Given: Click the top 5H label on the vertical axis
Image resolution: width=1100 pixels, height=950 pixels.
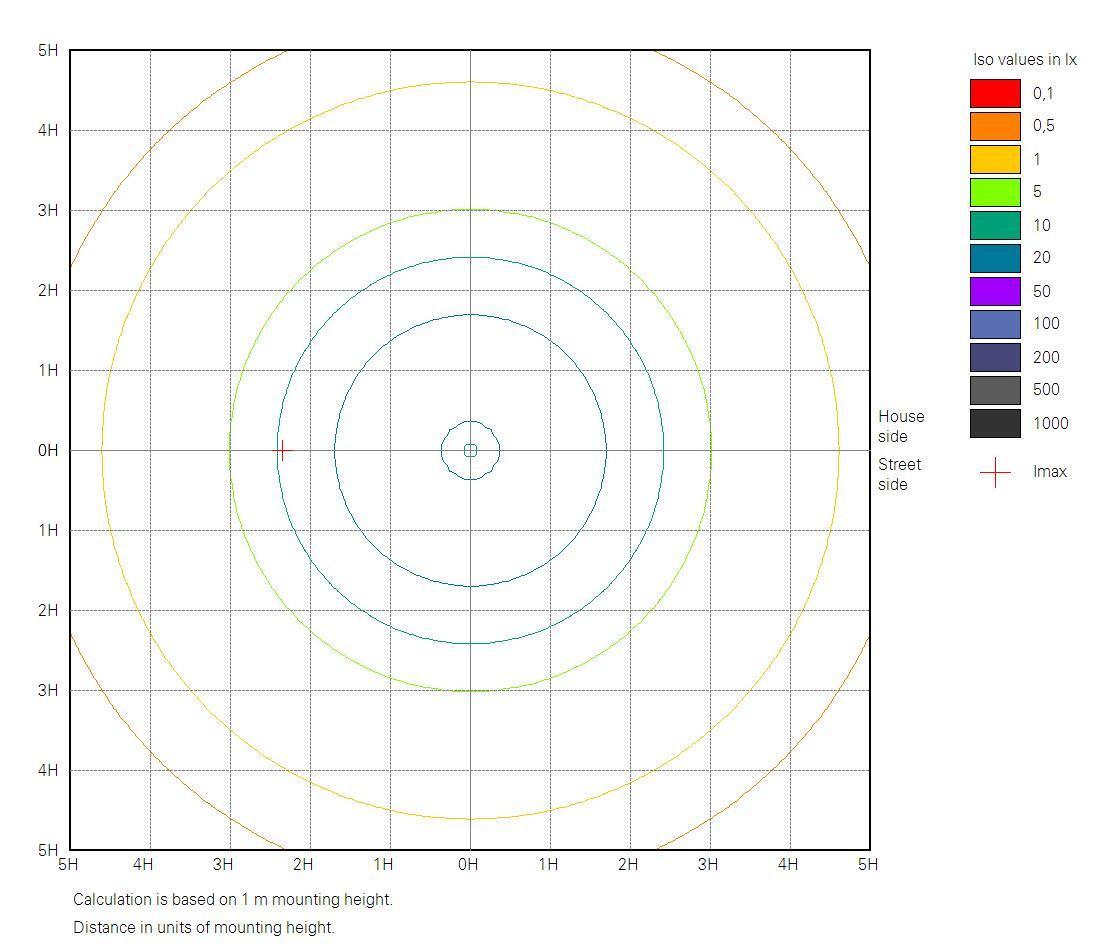Looking at the screenshot, I should 48,51.
